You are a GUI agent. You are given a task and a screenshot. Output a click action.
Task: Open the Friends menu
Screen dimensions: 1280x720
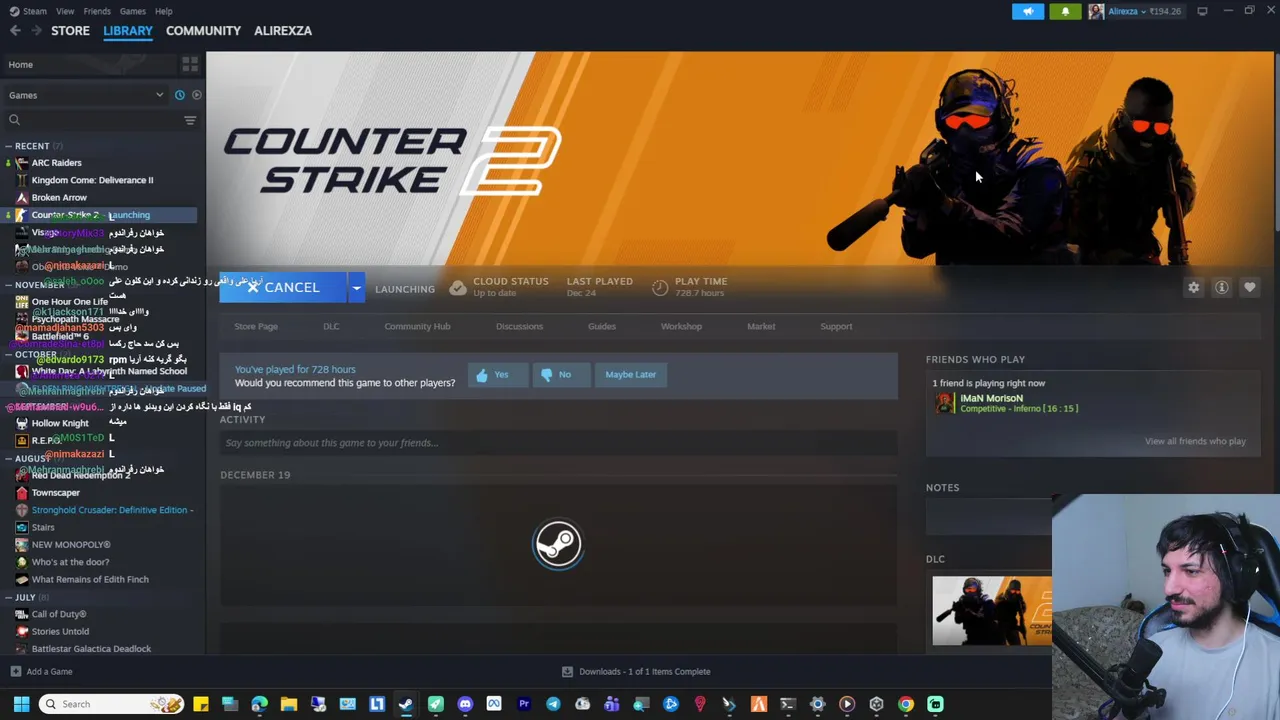[97, 11]
